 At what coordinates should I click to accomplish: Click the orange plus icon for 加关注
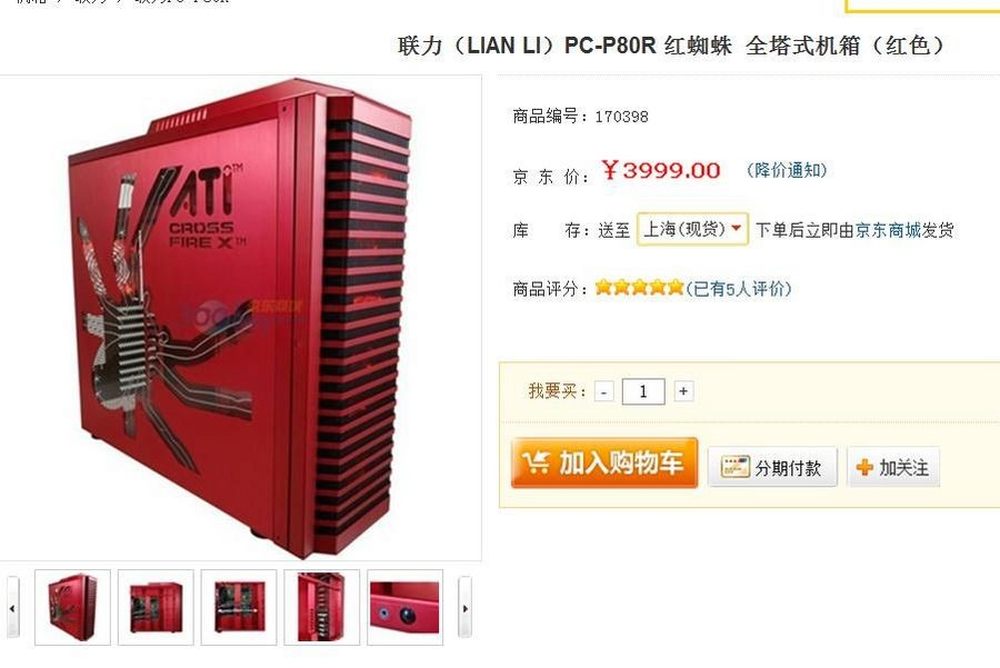click(864, 468)
